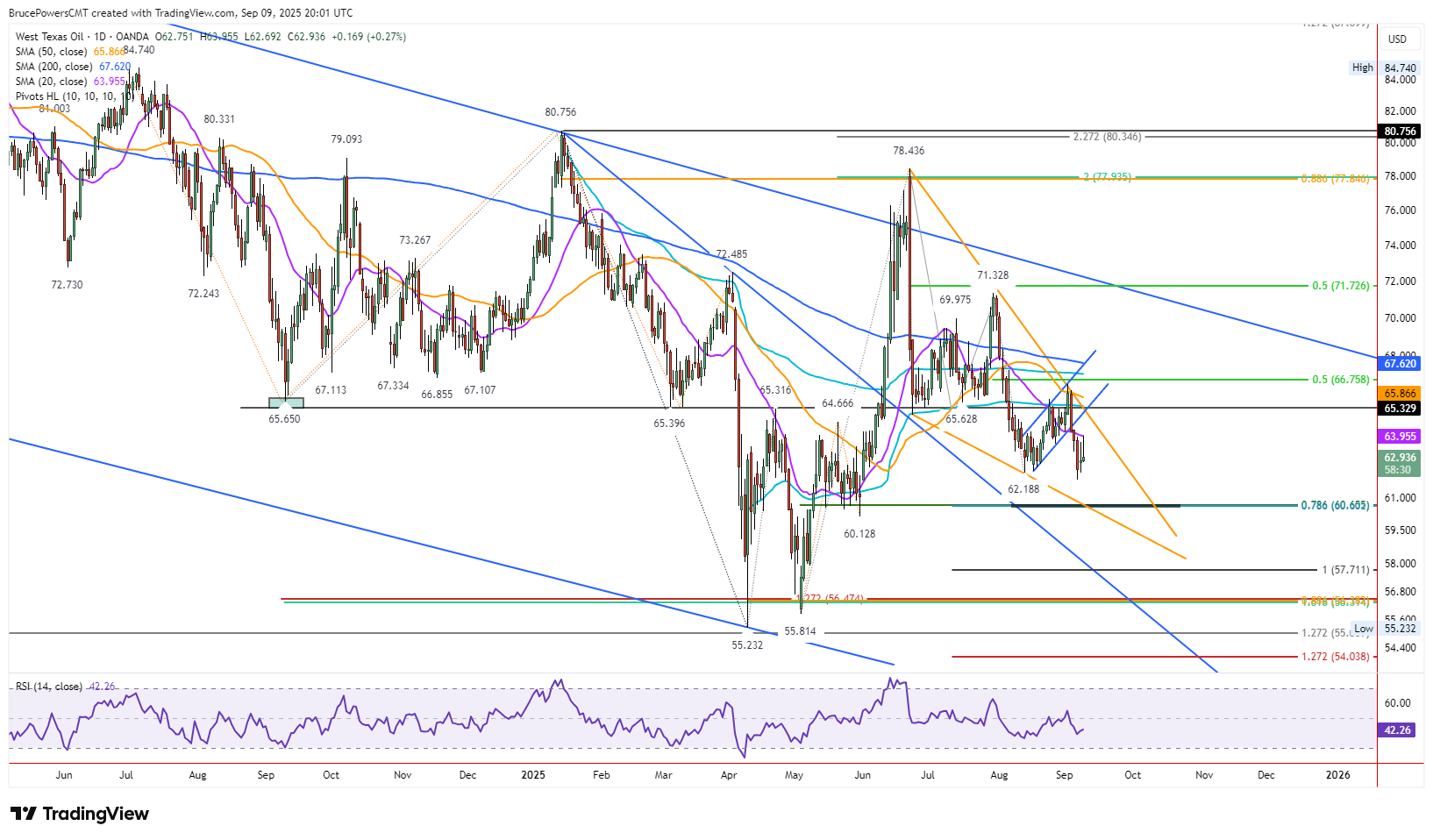Click the 2025 year label on time axis
The height and width of the screenshot is (840, 1433).
533,775
